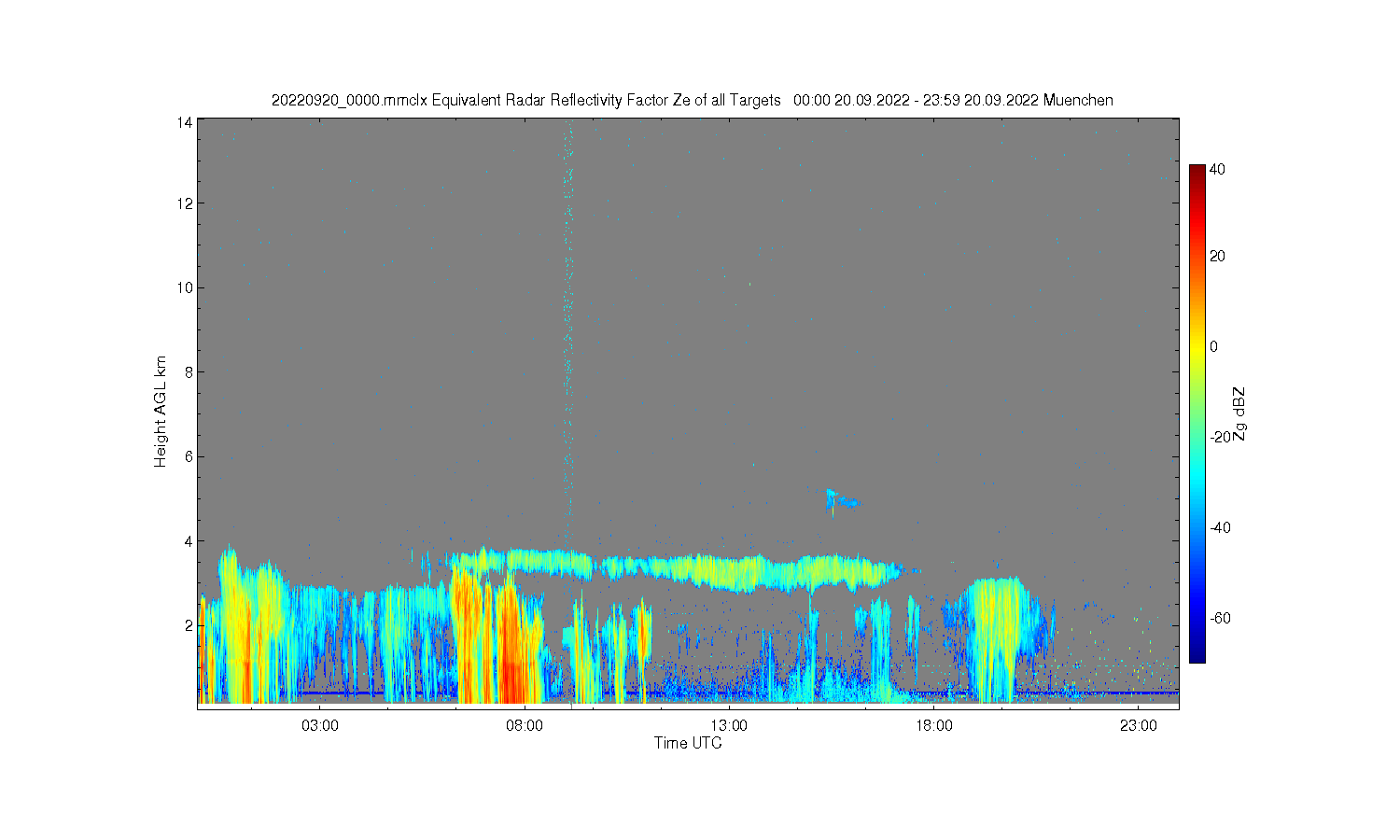Click the 13:00 time tick label
Image resolution: width=1400 pixels, height=840 pixels.
pos(729,725)
